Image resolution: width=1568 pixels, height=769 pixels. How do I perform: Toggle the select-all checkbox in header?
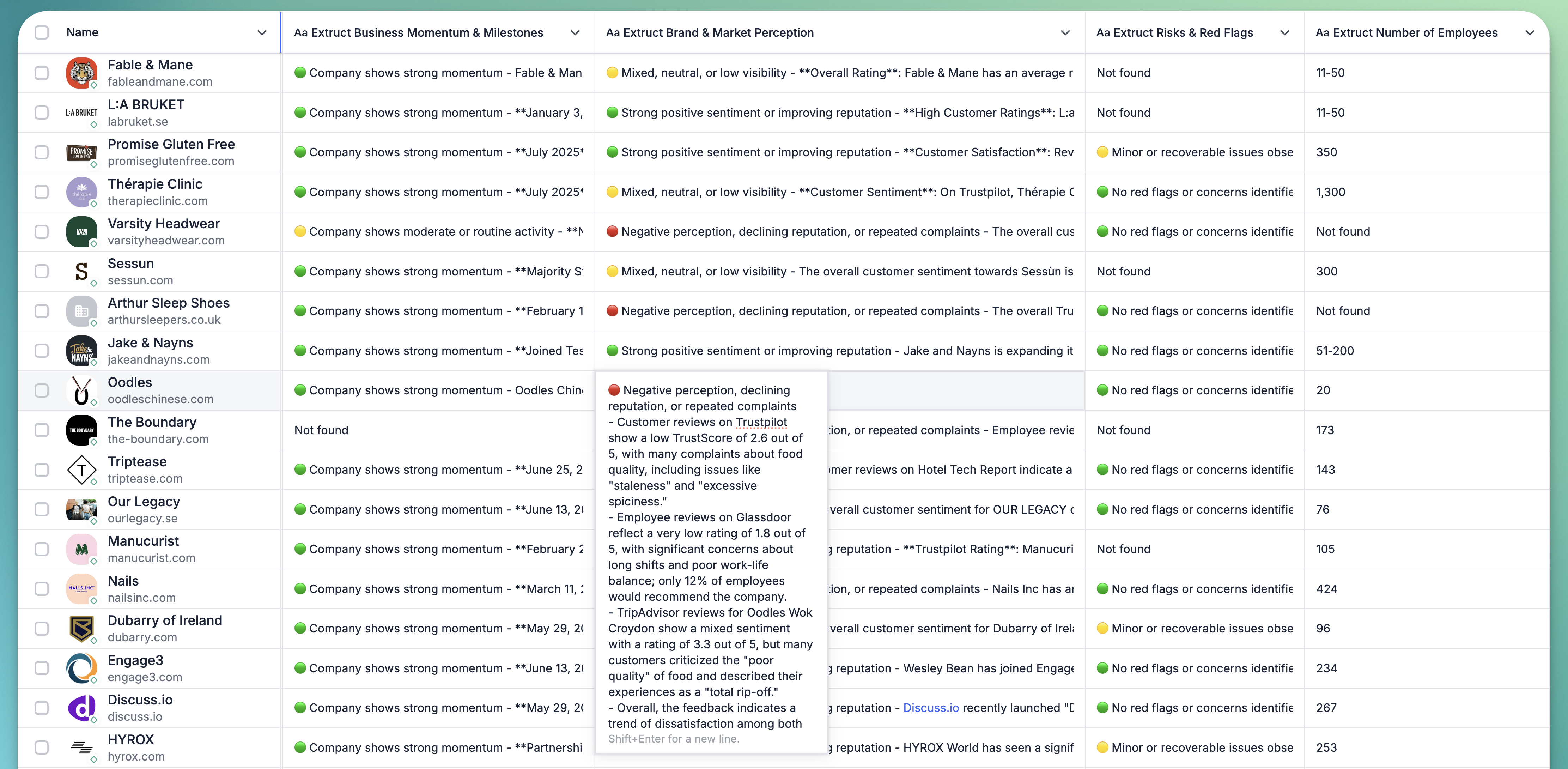point(41,32)
